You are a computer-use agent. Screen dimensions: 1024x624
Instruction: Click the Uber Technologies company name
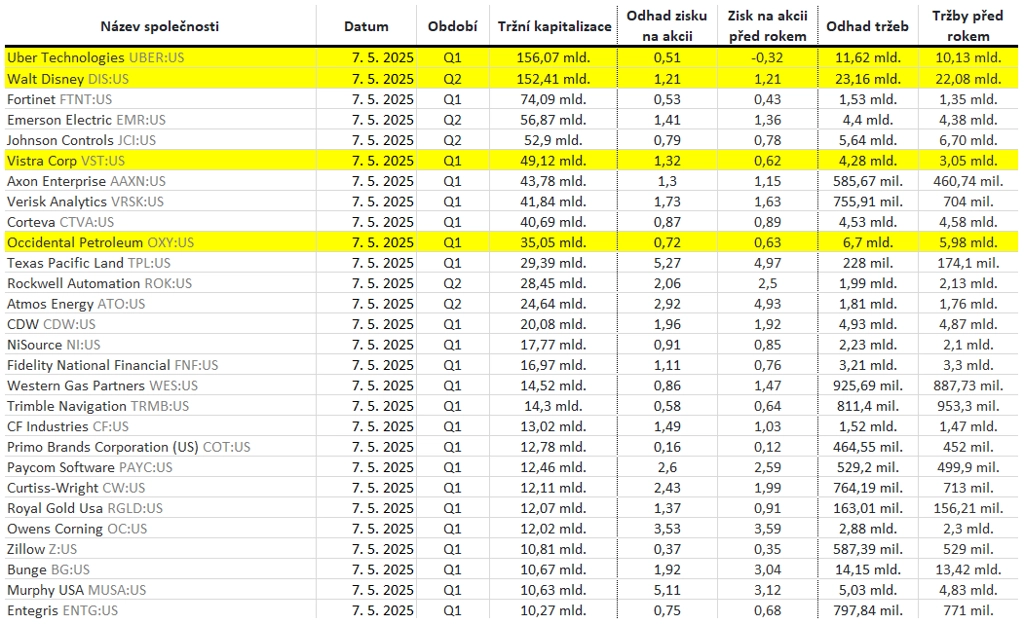pos(65,57)
